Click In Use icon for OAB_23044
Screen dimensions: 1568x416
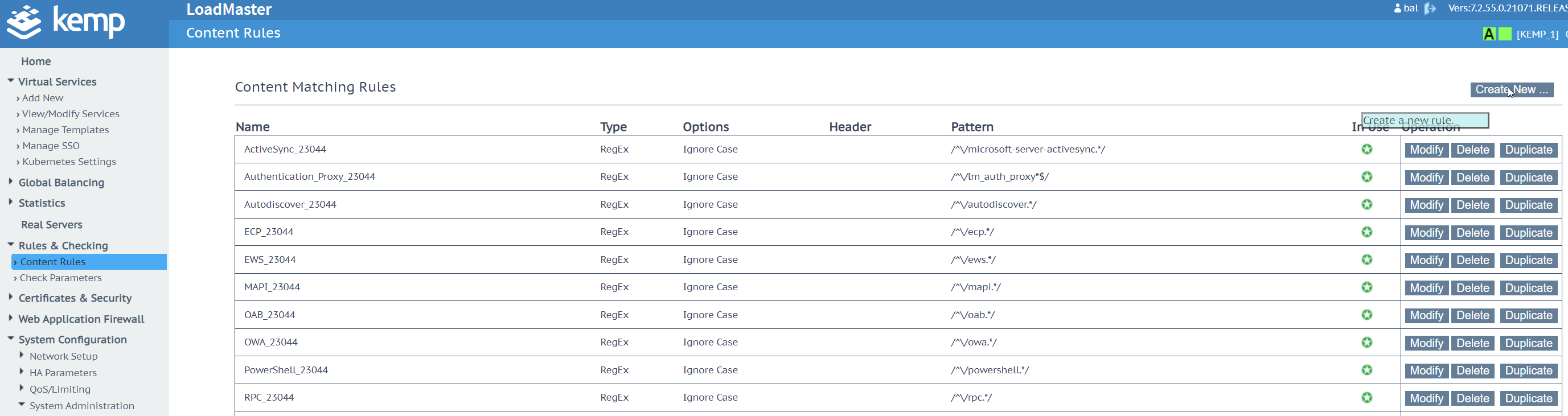coord(1367,315)
